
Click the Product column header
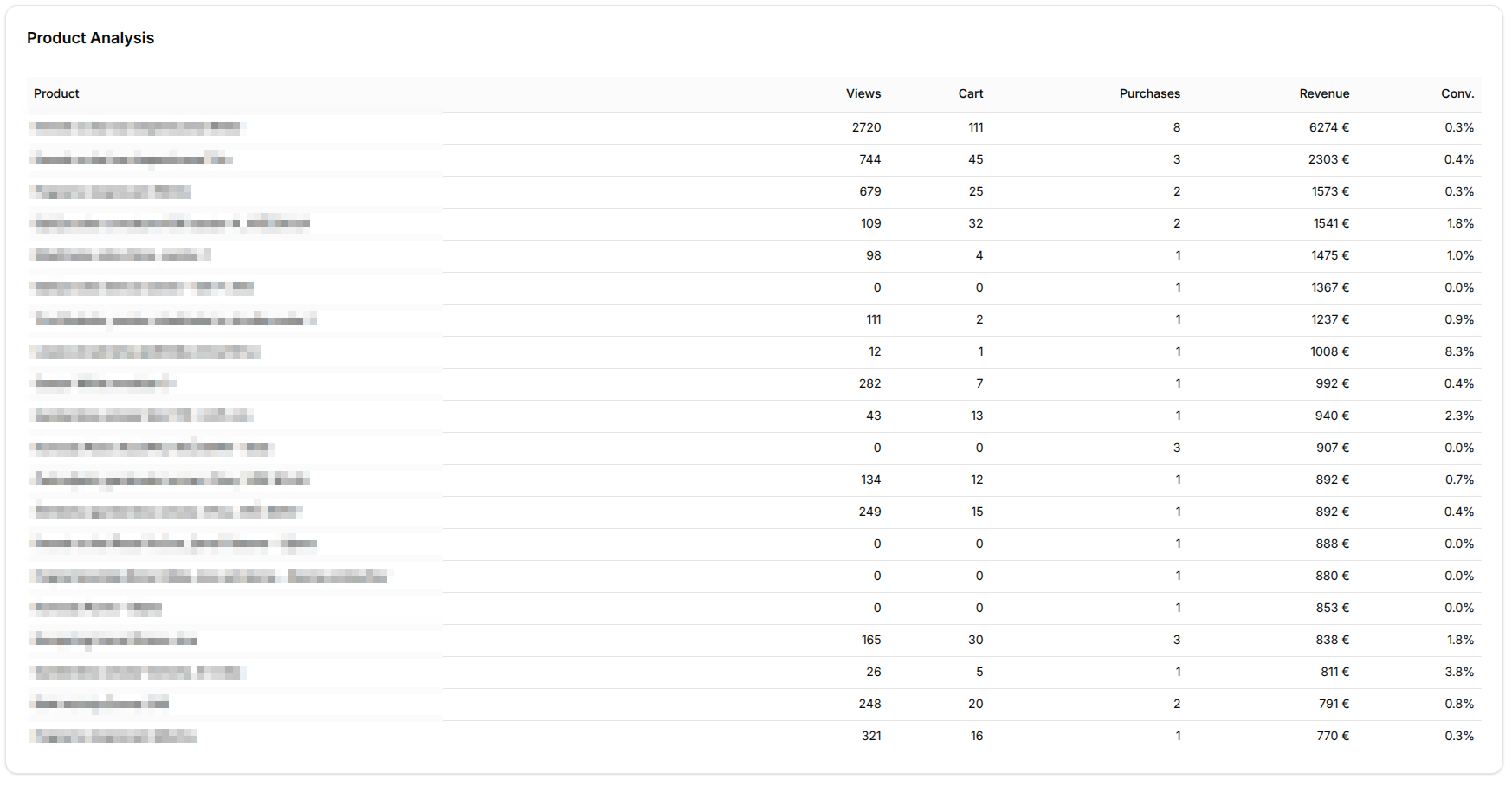click(x=56, y=93)
